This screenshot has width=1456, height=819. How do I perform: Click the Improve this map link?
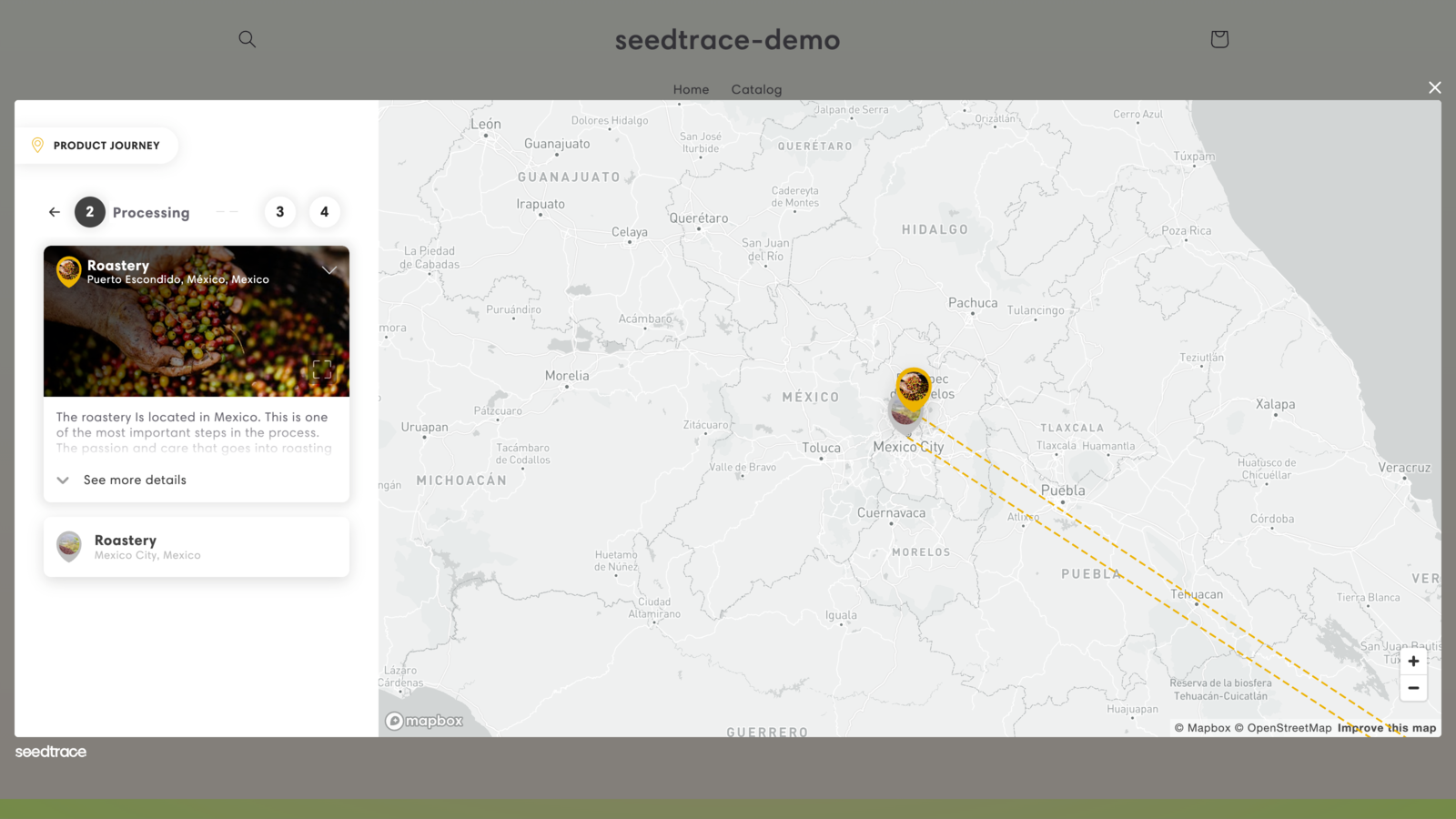pyautogui.click(x=1387, y=727)
